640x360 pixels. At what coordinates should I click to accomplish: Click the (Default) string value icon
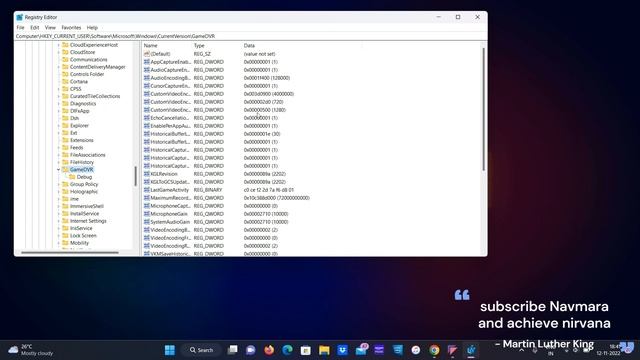pos(147,54)
